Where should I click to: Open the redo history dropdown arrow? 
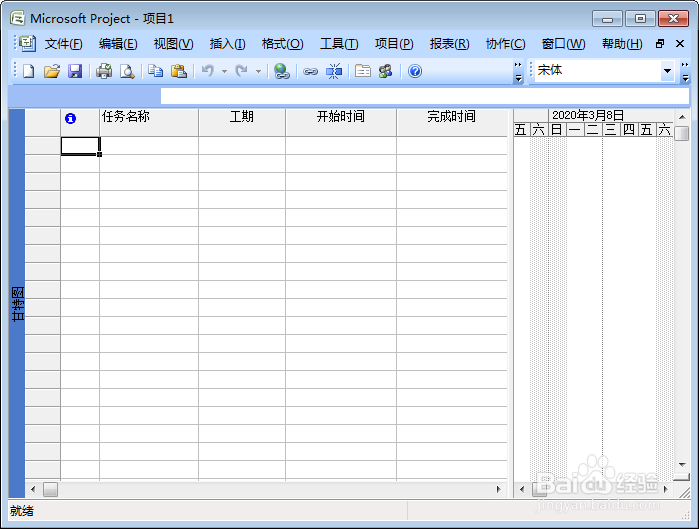point(258,71)
